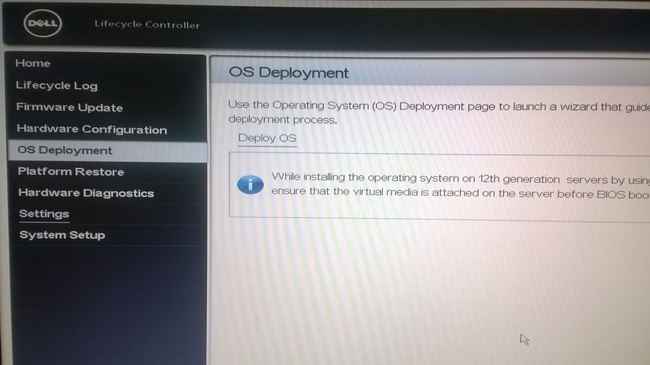
Task: Click the 12th generation servers info message
Action: click(x=460, y=185)
